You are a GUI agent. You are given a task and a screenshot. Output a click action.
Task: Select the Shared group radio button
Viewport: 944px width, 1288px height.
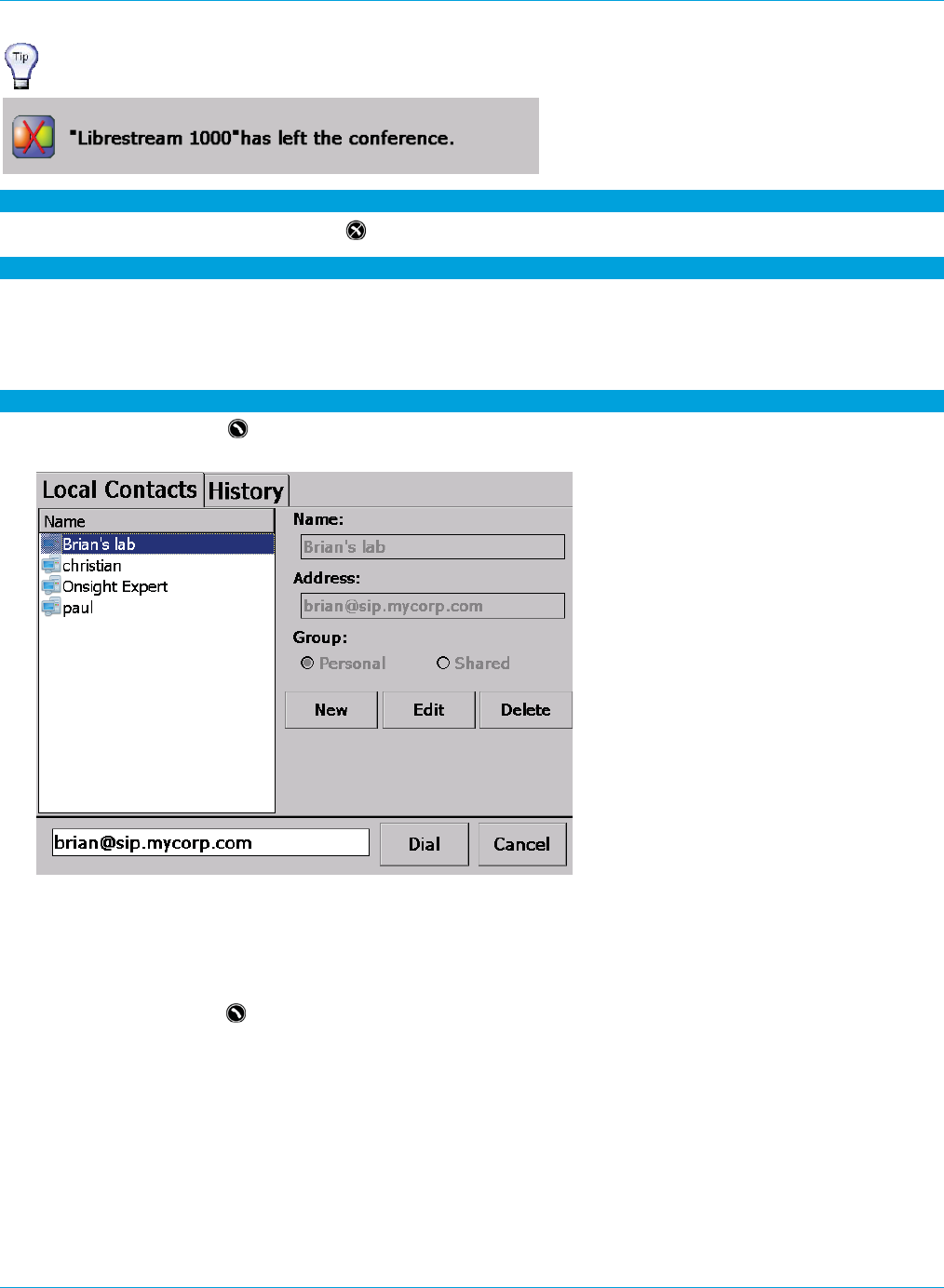click(x=443, y=664)
